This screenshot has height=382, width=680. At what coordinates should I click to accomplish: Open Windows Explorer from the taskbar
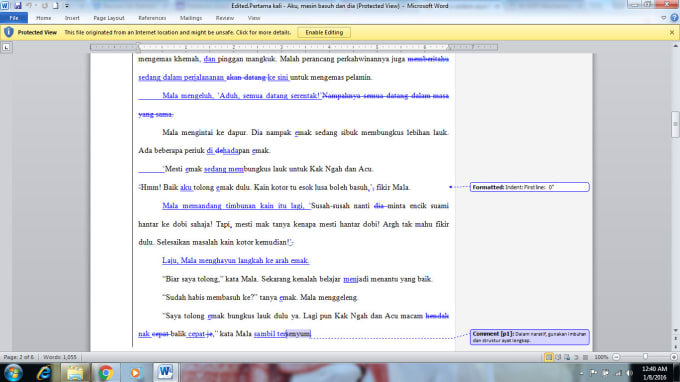coord(75,373)
